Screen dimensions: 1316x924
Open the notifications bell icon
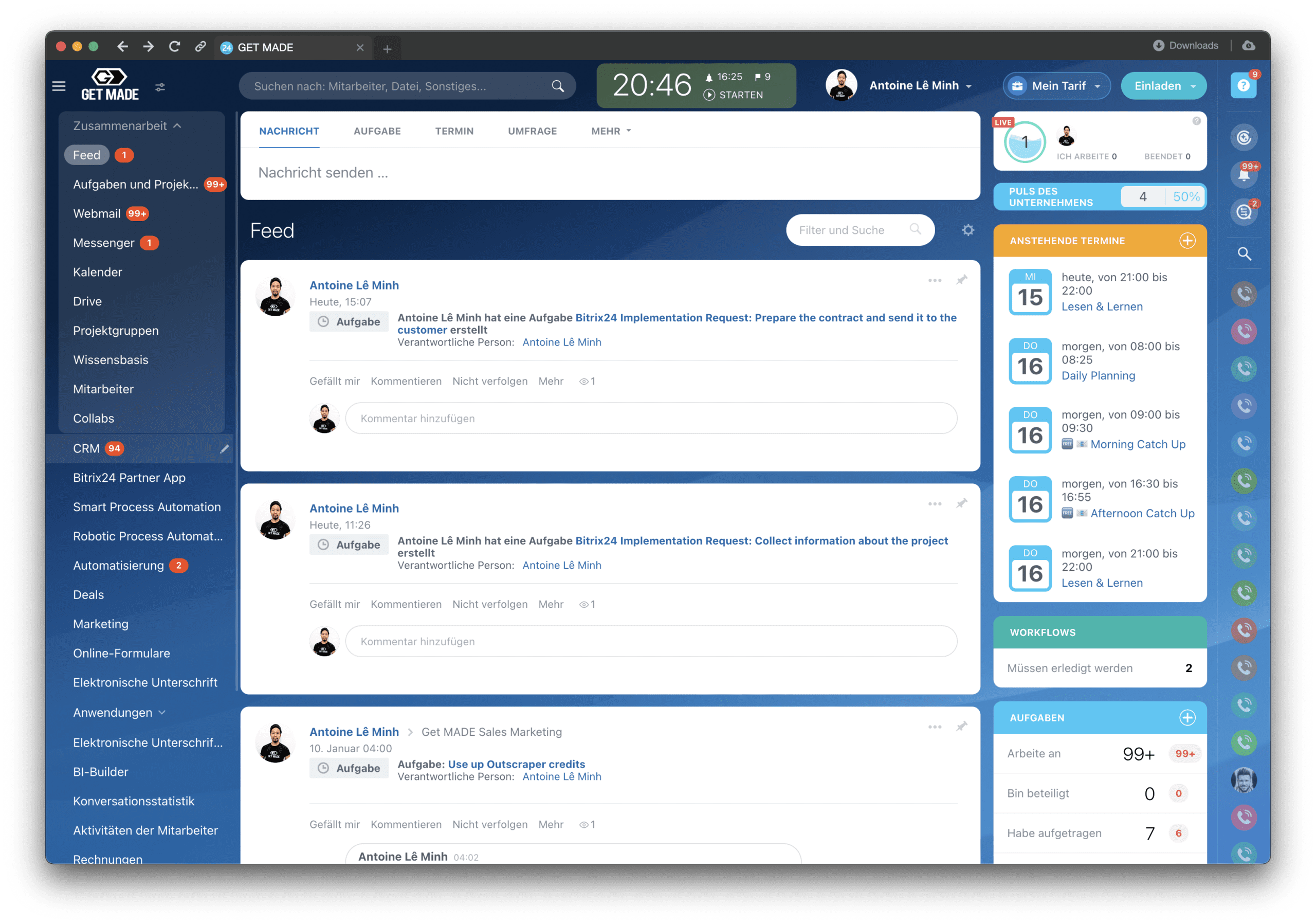click(x=1244, y=175)
